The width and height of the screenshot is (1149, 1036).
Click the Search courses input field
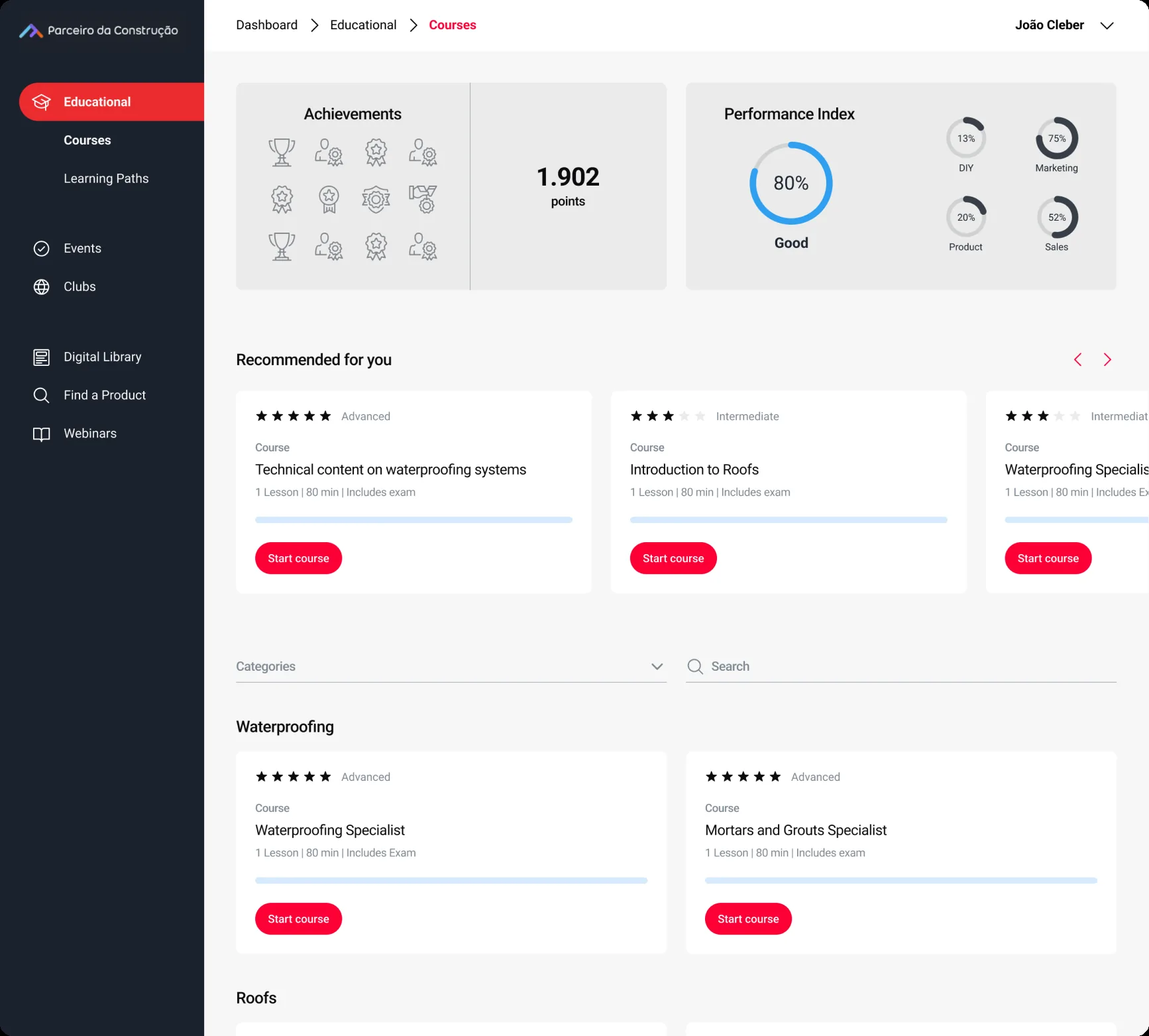[901, 666]
